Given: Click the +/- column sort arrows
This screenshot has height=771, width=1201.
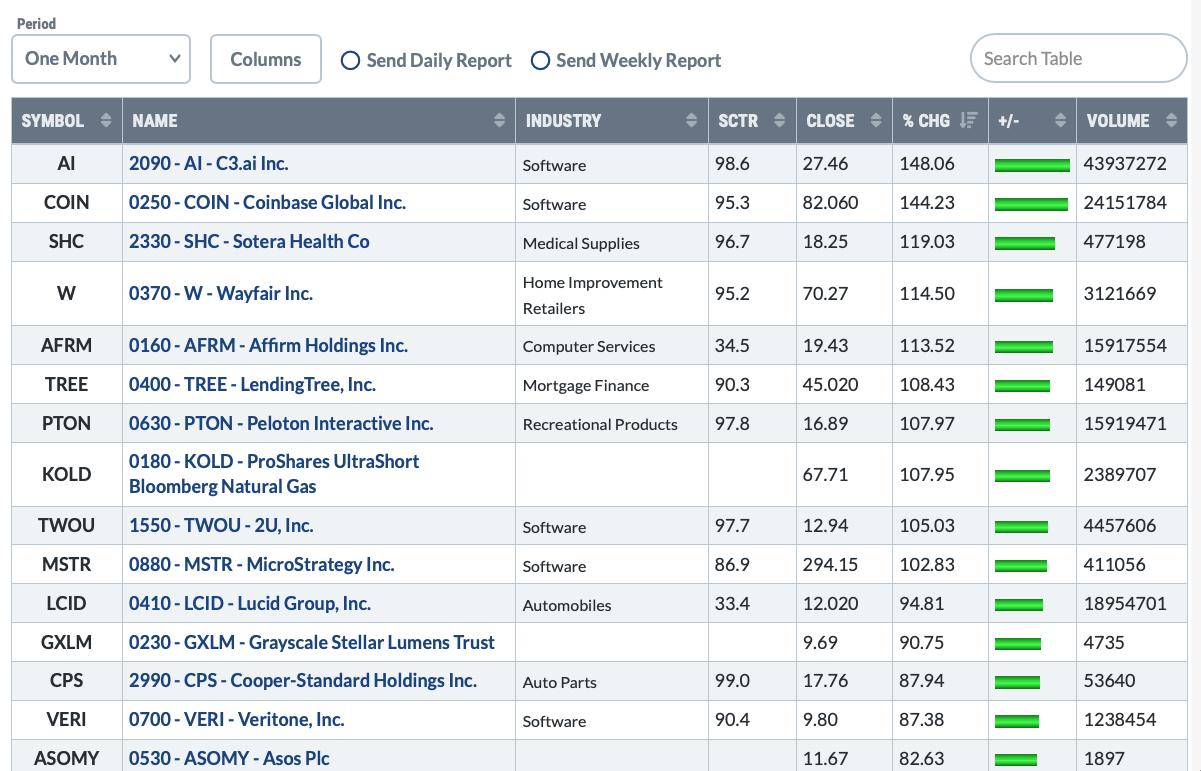Looking at the screenshot, I should pos(1060,121).
